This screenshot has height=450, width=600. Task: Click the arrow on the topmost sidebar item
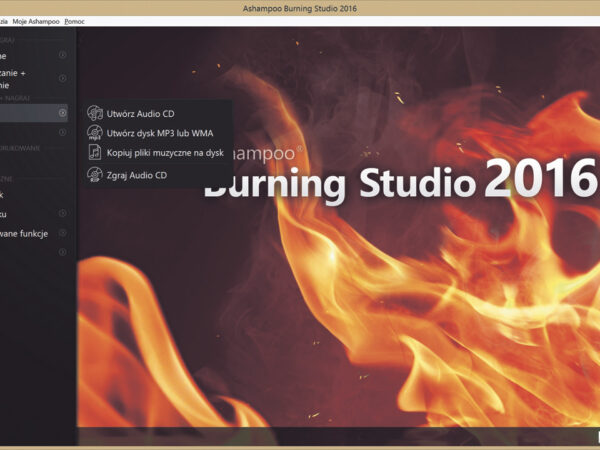62,56
